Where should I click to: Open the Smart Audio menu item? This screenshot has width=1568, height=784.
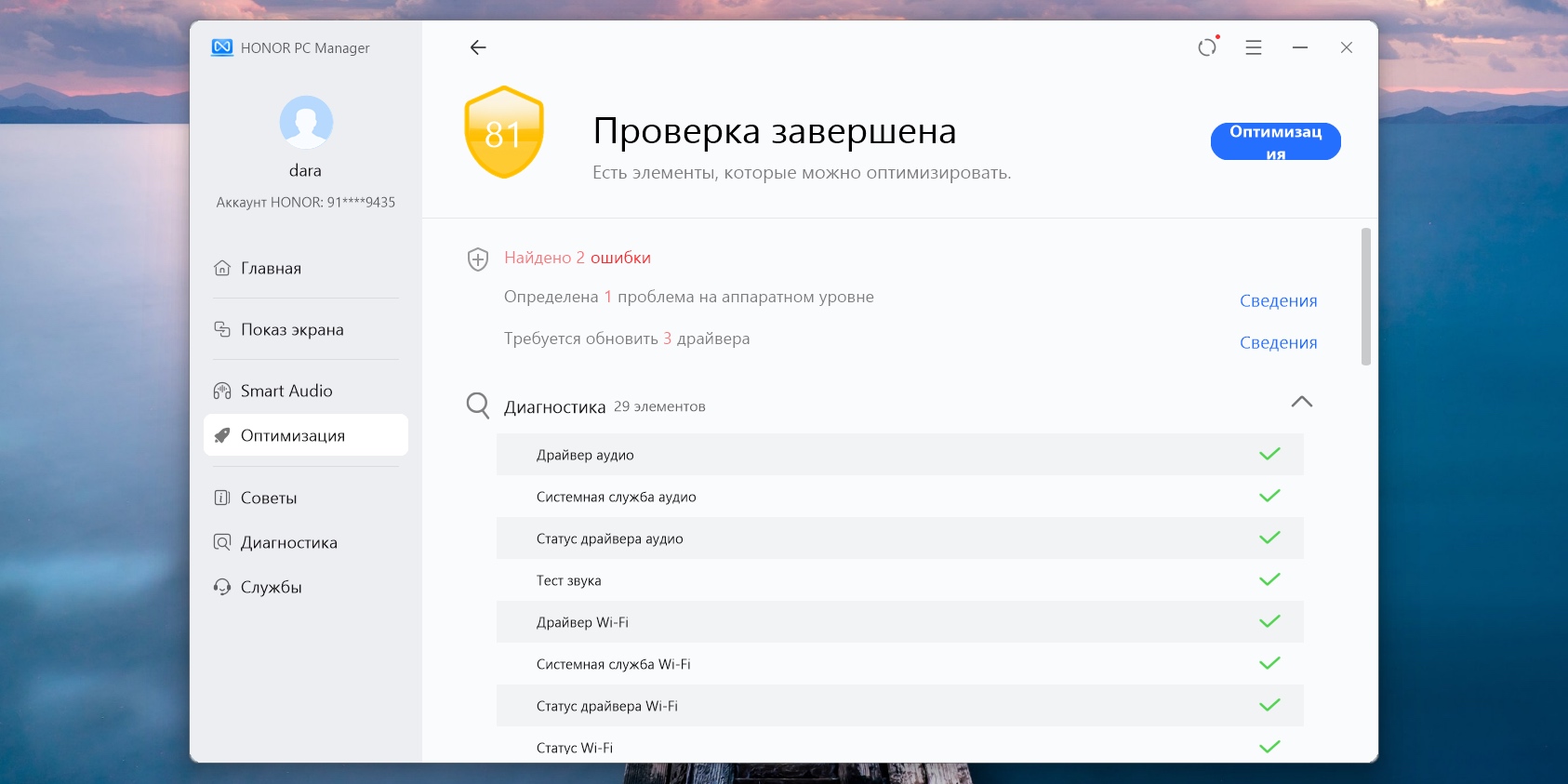point(306,391)
